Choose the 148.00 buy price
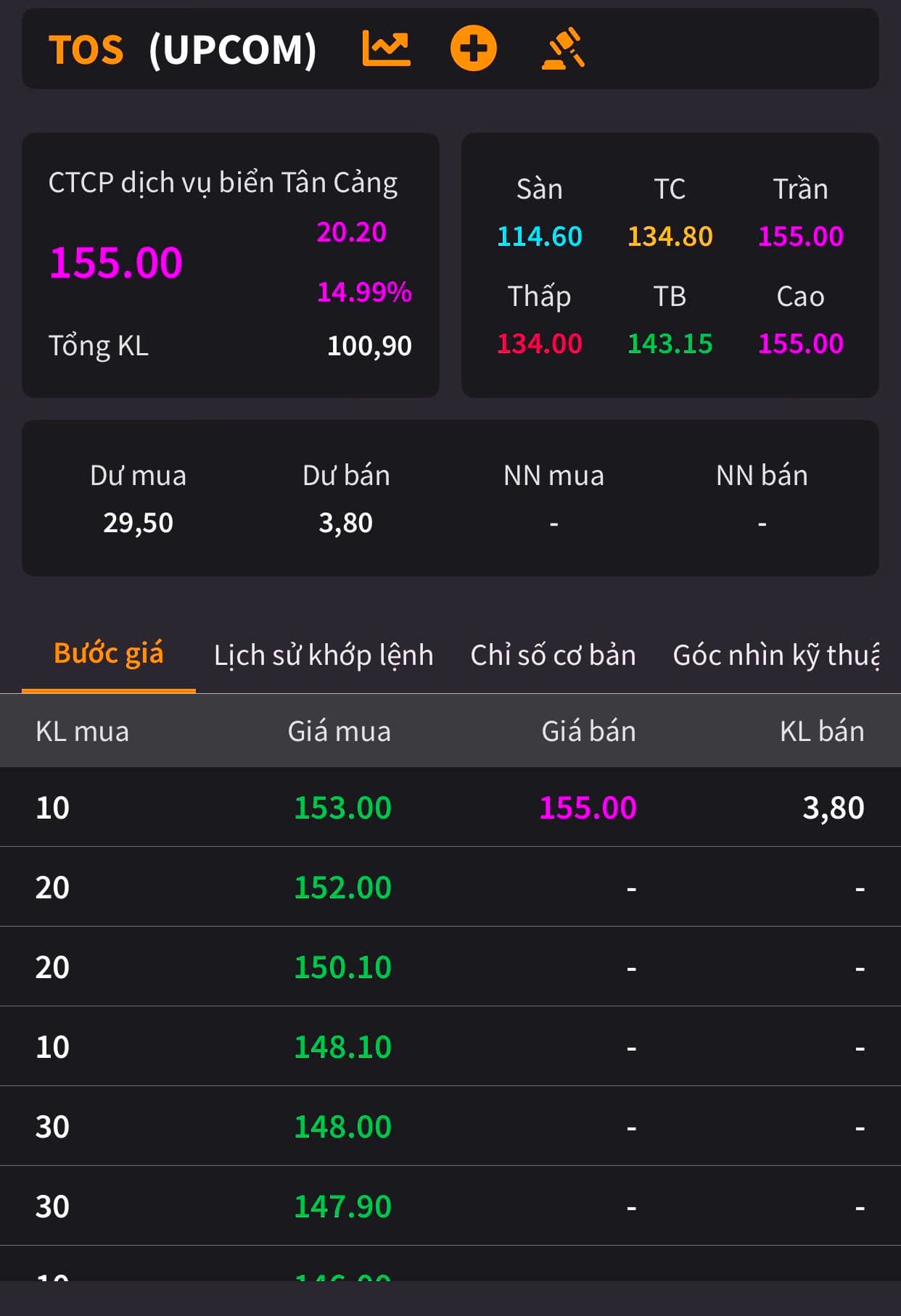Viewport: 901px width, 1316px height. point(342,1127)
